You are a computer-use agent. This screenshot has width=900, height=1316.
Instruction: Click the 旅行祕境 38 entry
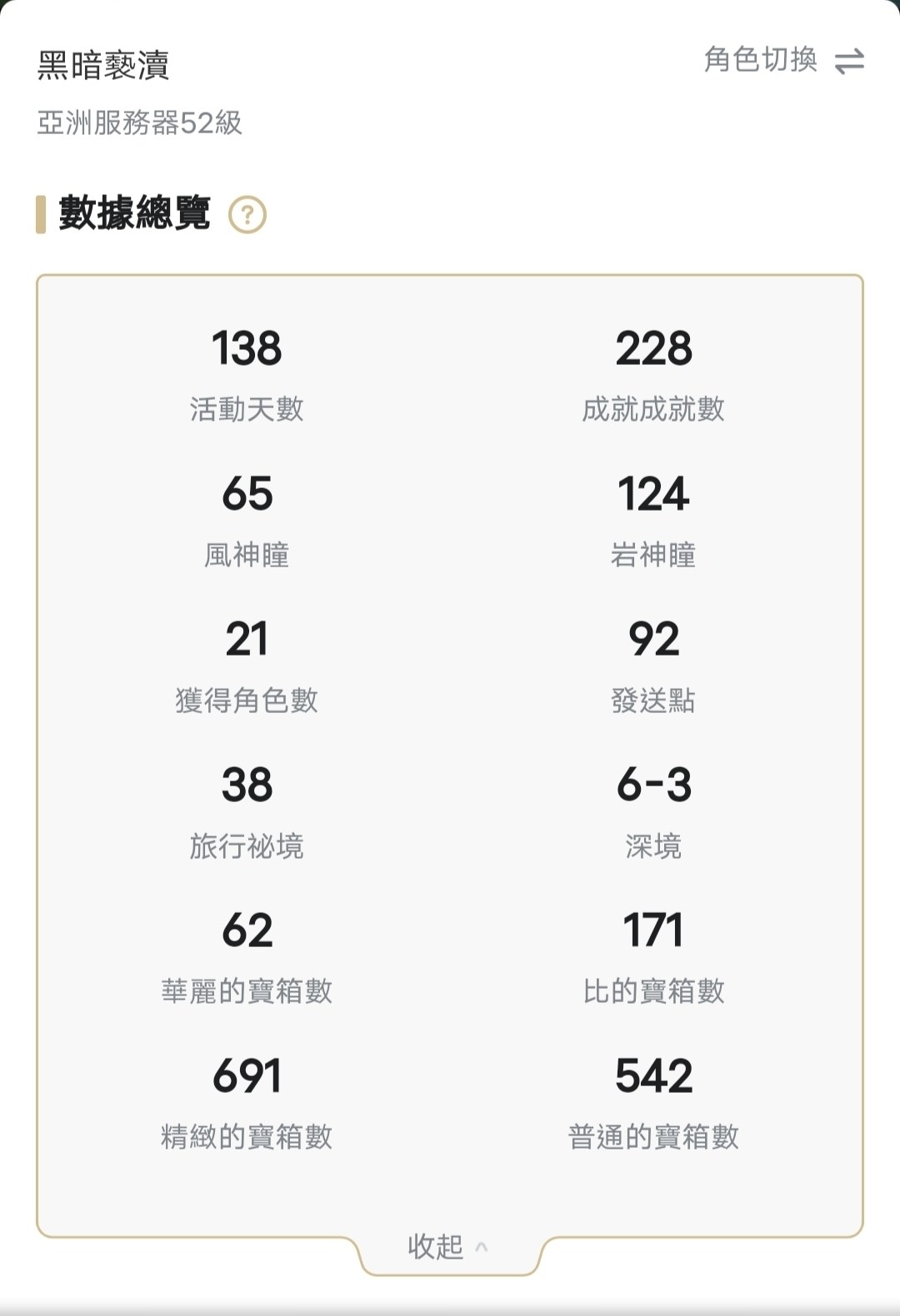coord(247,810)
